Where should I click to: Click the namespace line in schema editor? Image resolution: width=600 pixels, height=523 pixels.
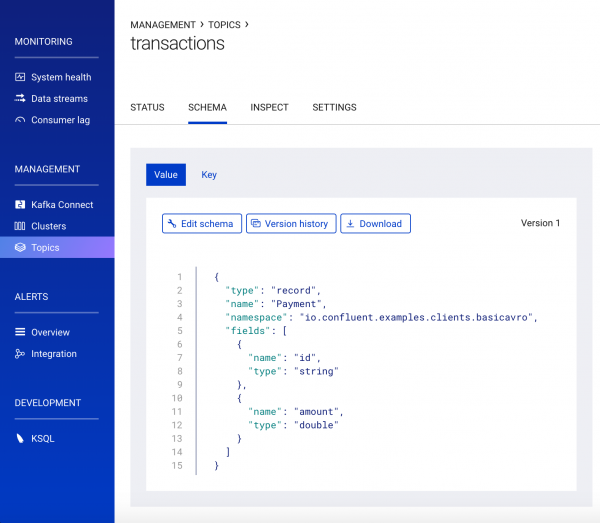pos(381,317)
